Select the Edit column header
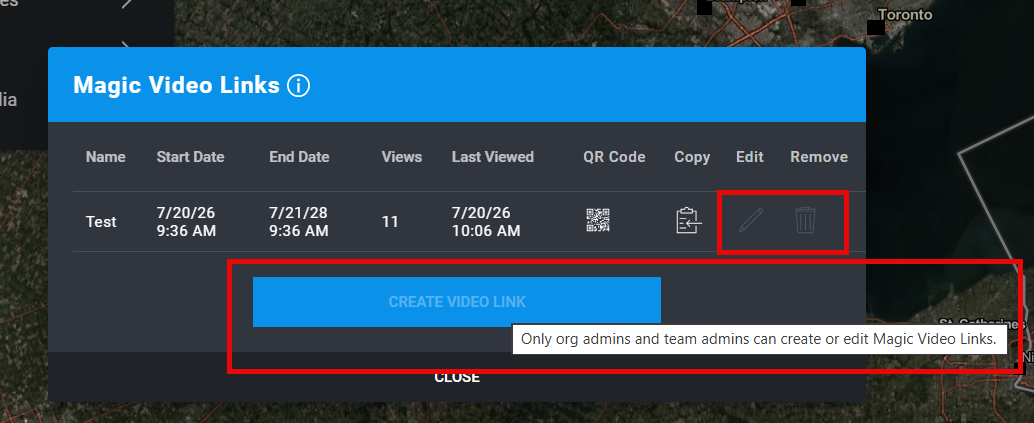Image resolution: width=1034 pixels, height=423 pixels. pyautogui.click(x=750, y=157)
